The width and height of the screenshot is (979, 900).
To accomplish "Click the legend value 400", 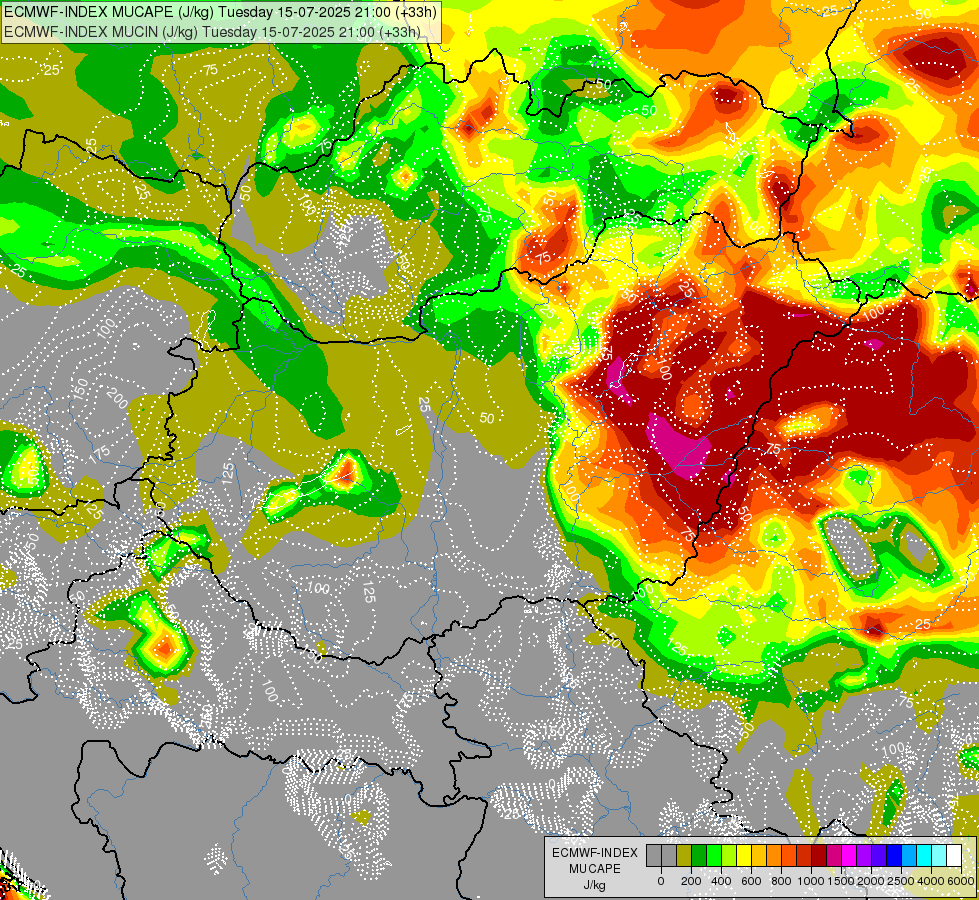I will tap(721, 881).
